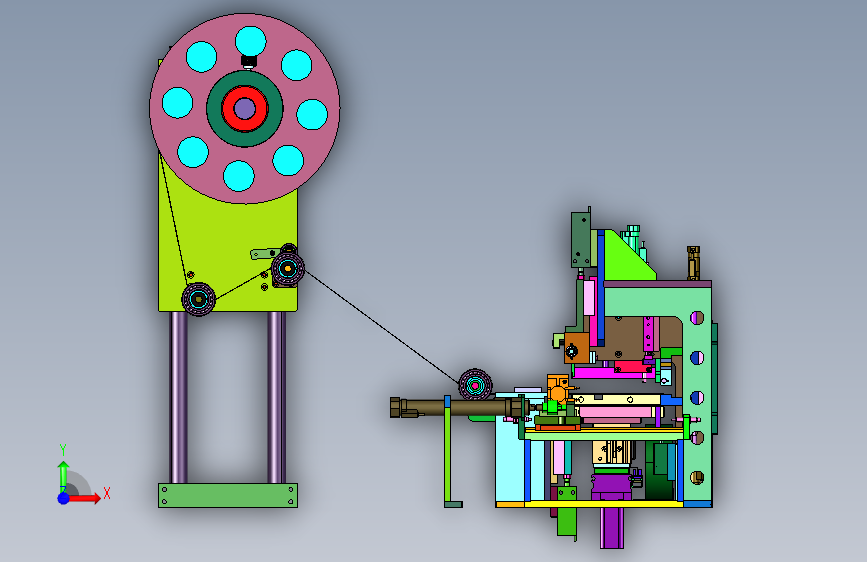The width and height of the screenshot is (867, 562).
Task: Select the yellow bottom plate of machine
Action: tap(604, 504)
